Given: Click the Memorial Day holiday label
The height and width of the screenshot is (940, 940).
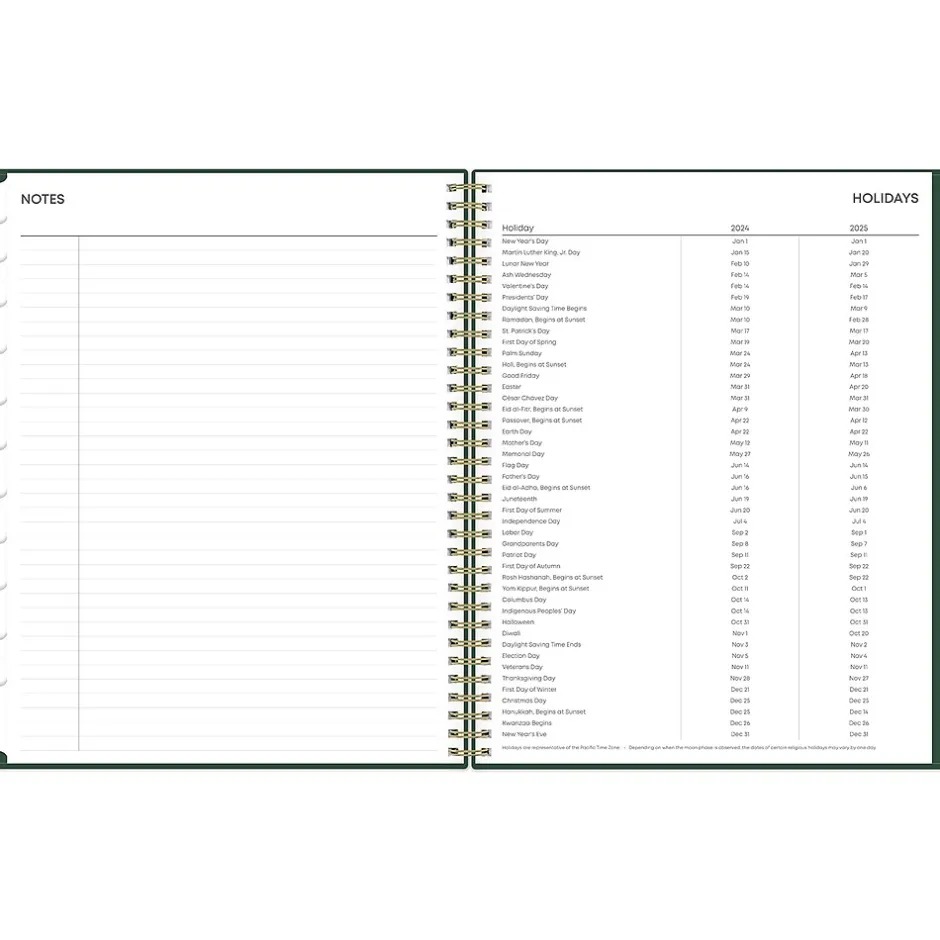Looking at the screenshot, I should coord(523,454).
